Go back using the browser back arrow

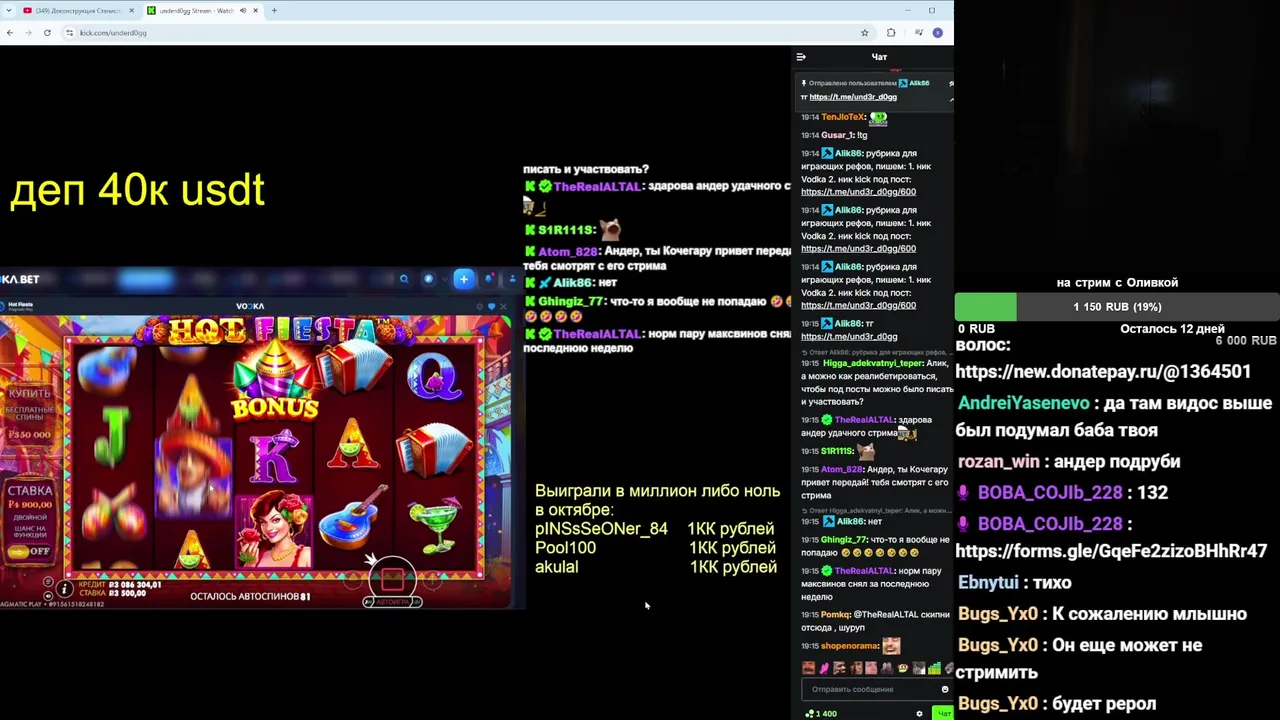(x=9, y=33)
